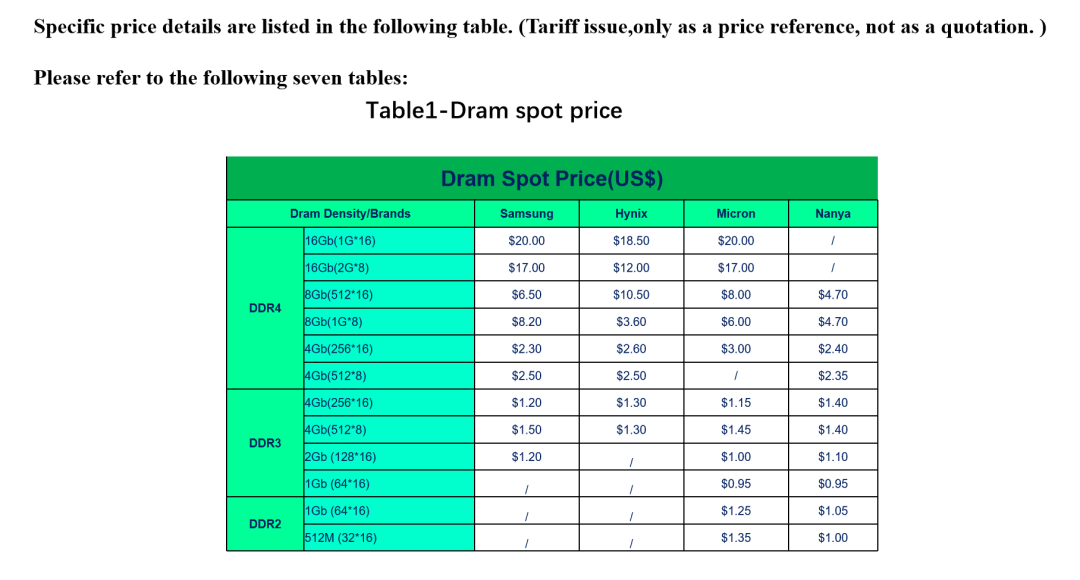Viewport: 1080px width, 580px height.
Task: Click the Table1-Dram spot price heading
Action: point(494,110)
